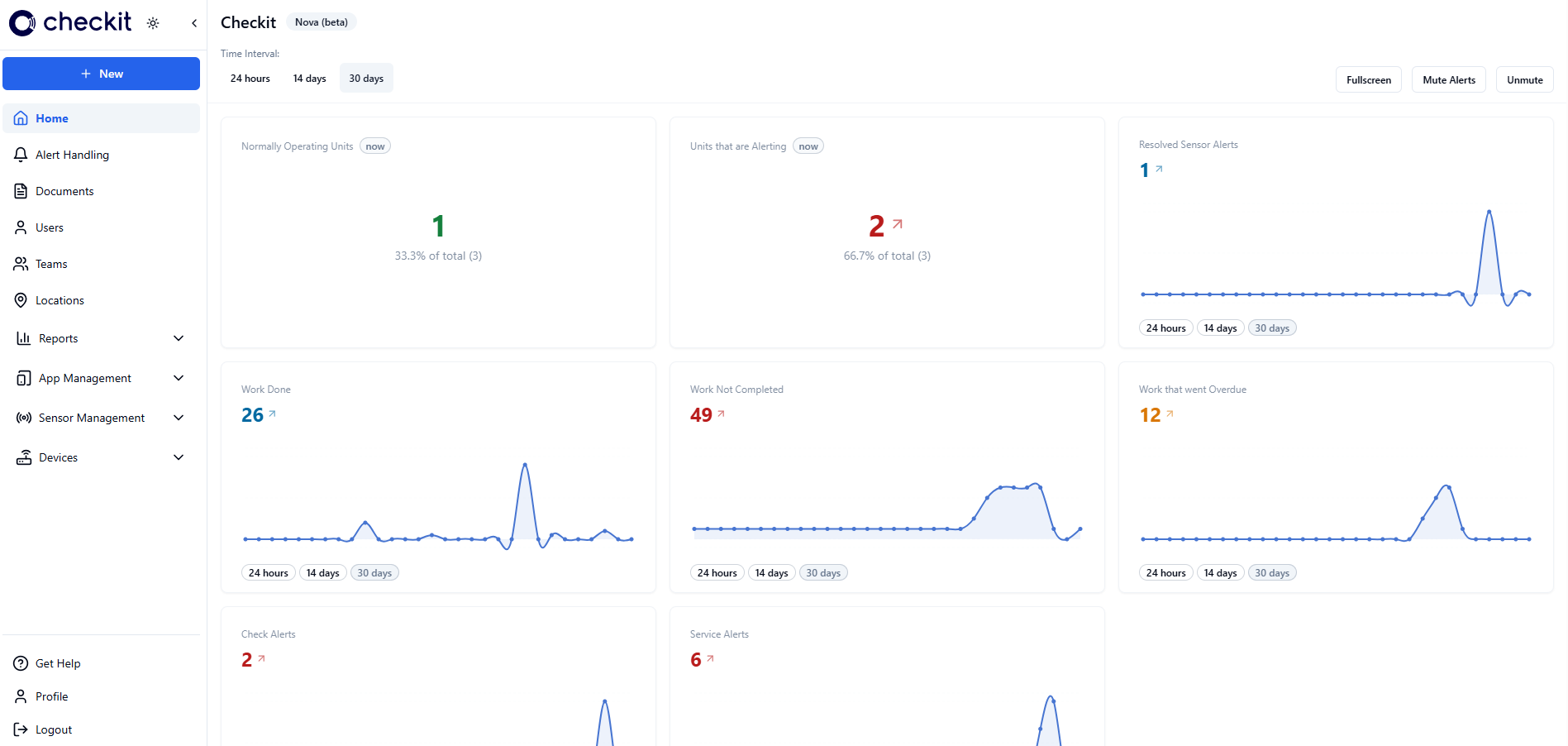Screen dimensions: 1568x746
Task: Open the Users page
Action: click(101, 227)
